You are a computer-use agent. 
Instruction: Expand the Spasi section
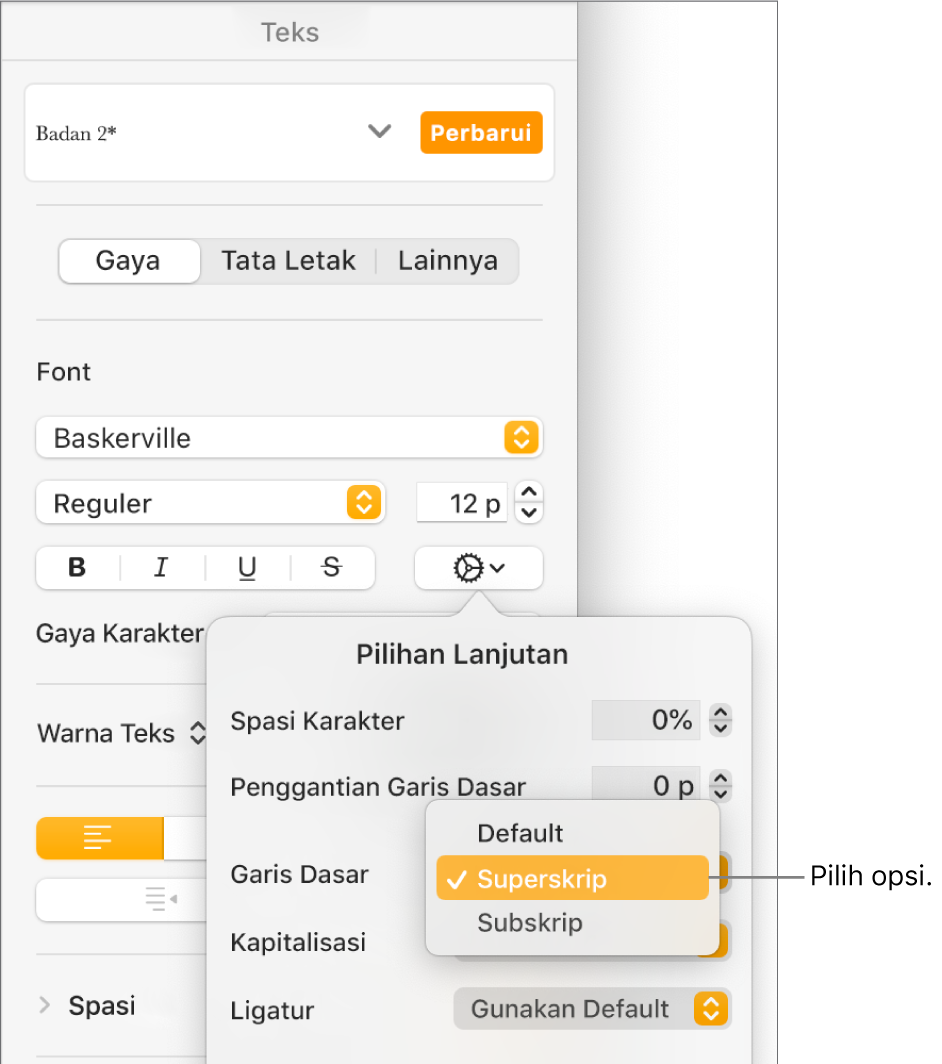pos(45,1005)
